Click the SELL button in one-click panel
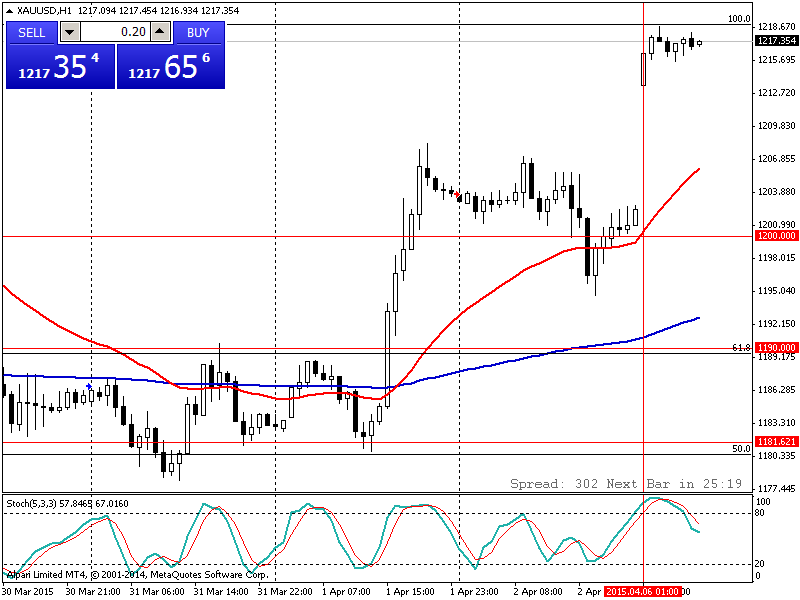 (32, 33)
